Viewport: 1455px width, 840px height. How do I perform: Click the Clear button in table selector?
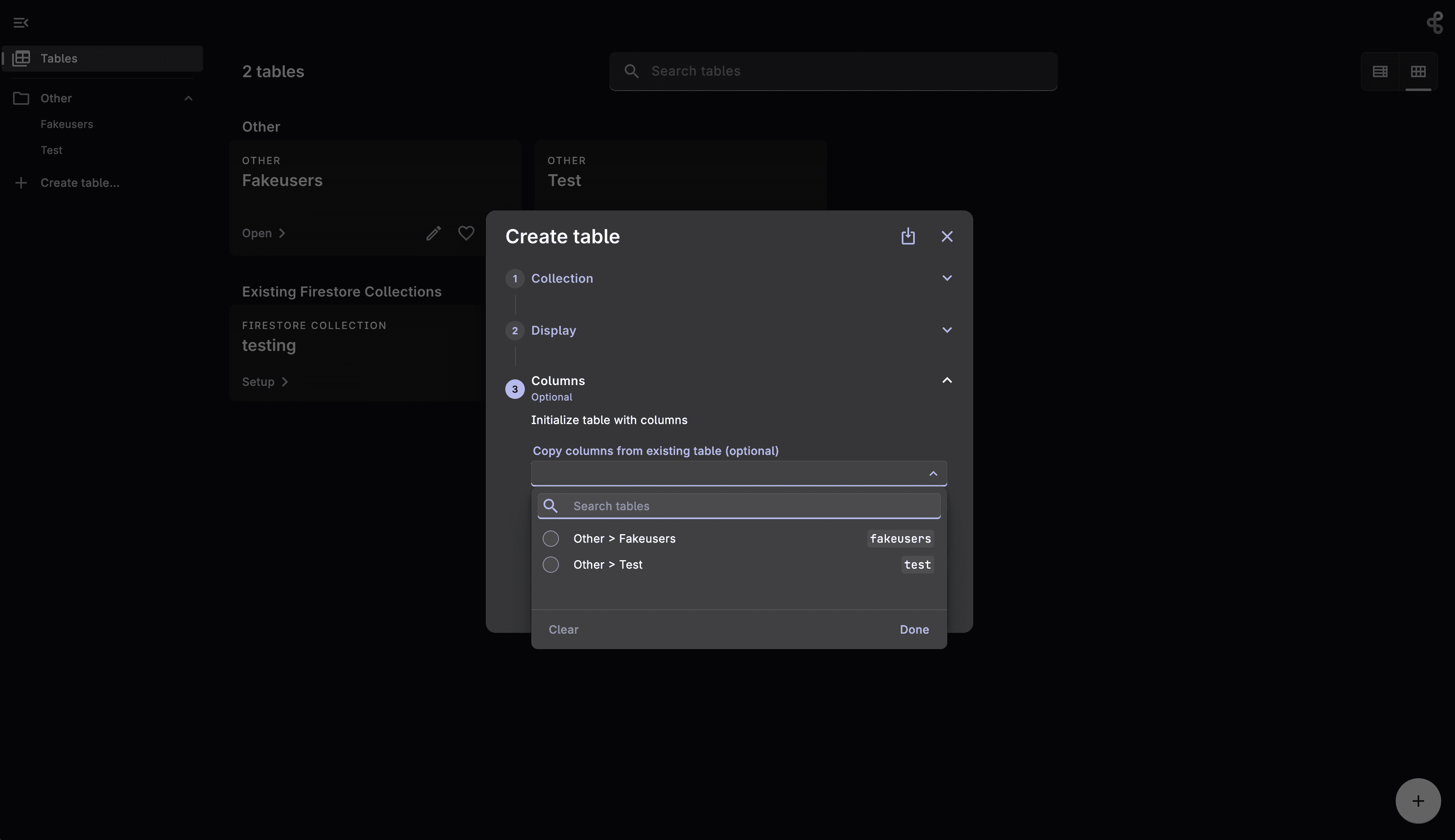(563, 629)
